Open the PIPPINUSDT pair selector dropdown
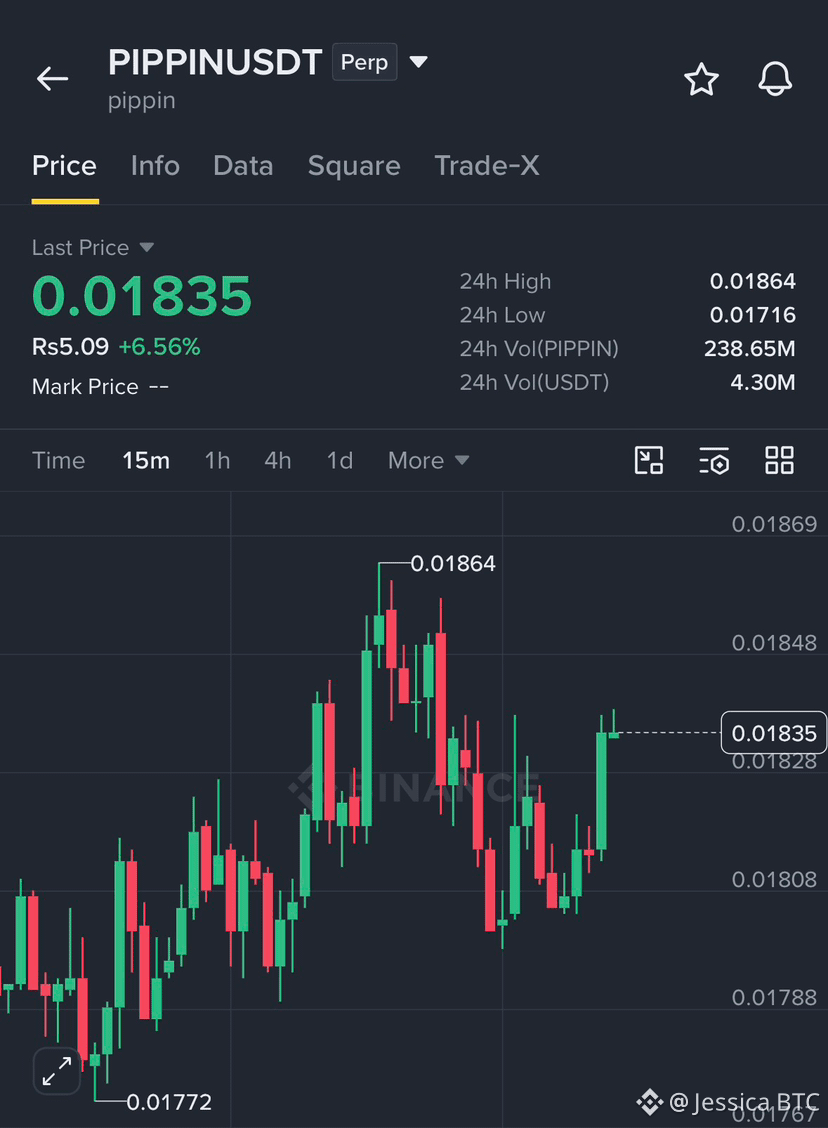The height and width of the screenshot is (1128, 828). tap(419, 62)
